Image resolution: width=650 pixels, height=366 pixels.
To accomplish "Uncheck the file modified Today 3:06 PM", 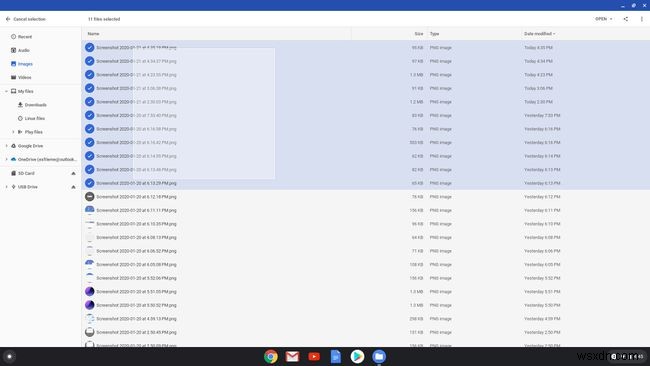I will pyautogui.click(x=90, y=88).
